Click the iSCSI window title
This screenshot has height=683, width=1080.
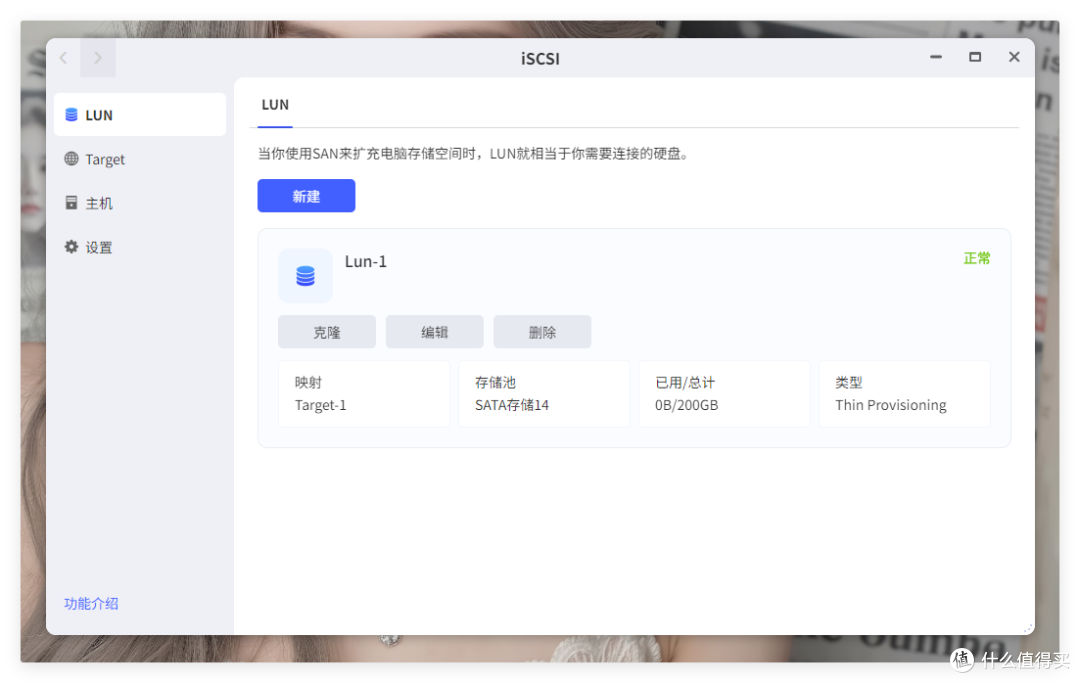(x=540, y=59)
